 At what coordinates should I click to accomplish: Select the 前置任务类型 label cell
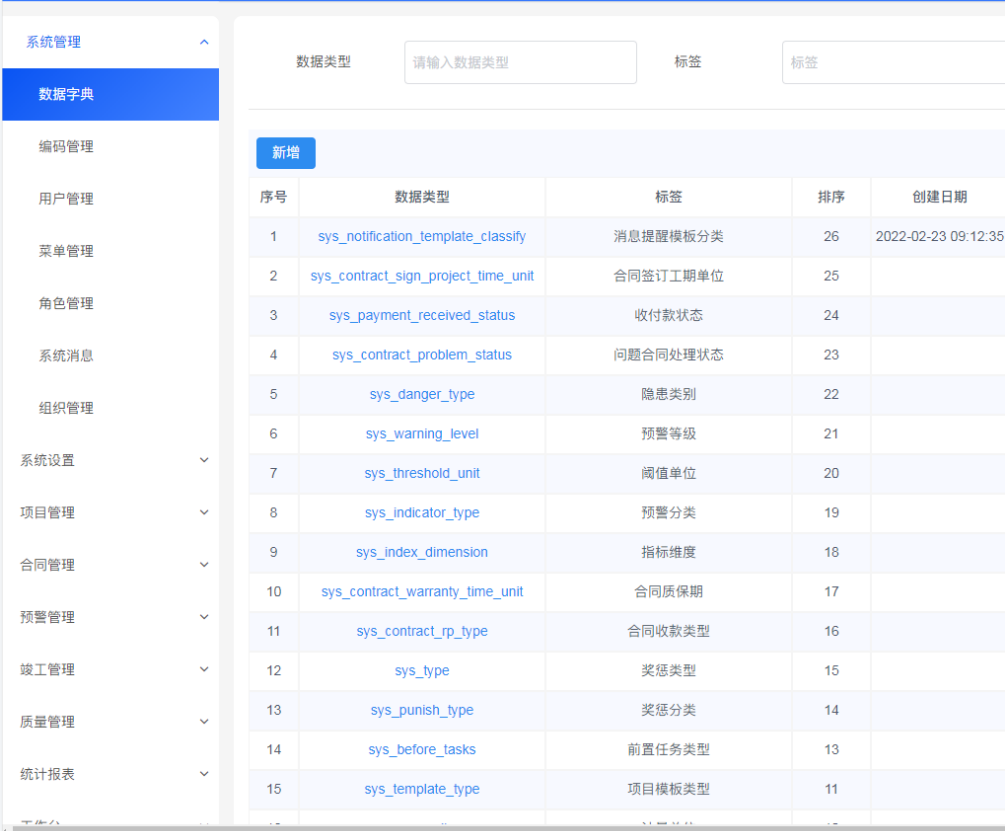tap(669, 750)
